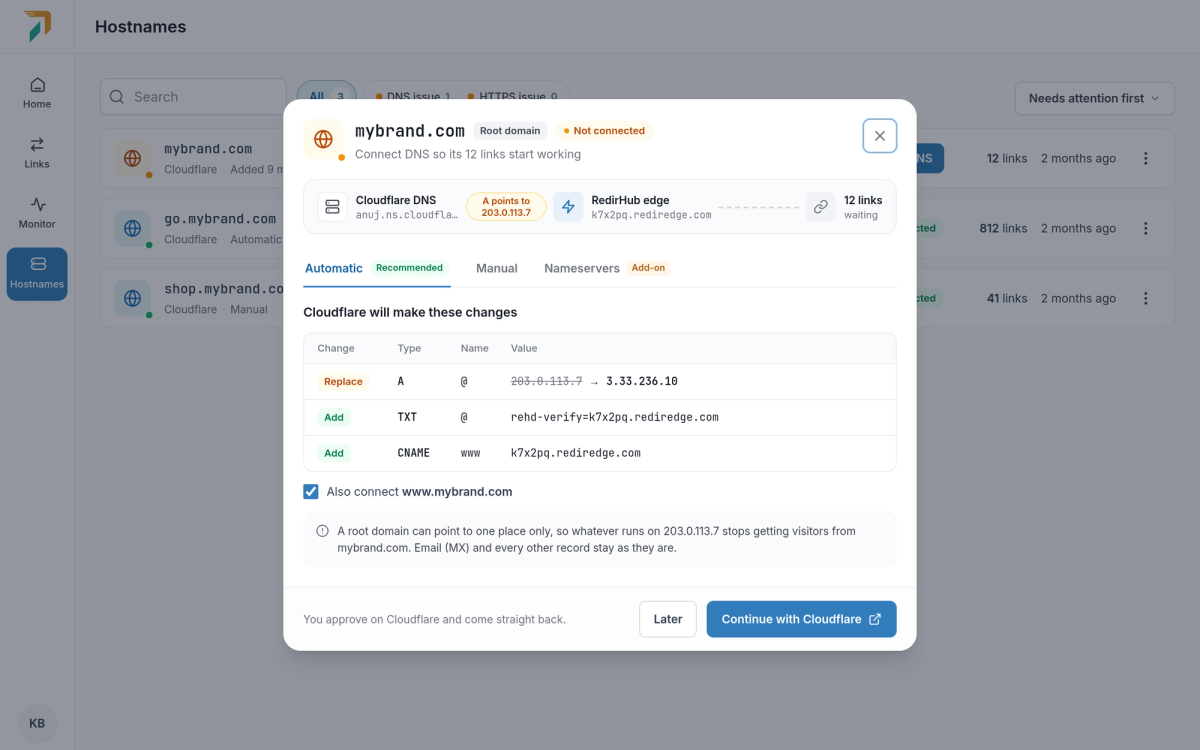The width and height of the screenshot is (1200, 750).
Task: Click the CNAME value k7x2pq.rediredge.com
Action: (x=576, y=454)
